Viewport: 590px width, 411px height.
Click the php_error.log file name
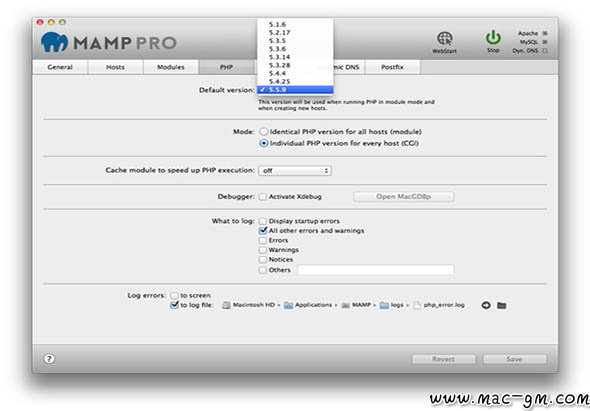coord(444,305)
